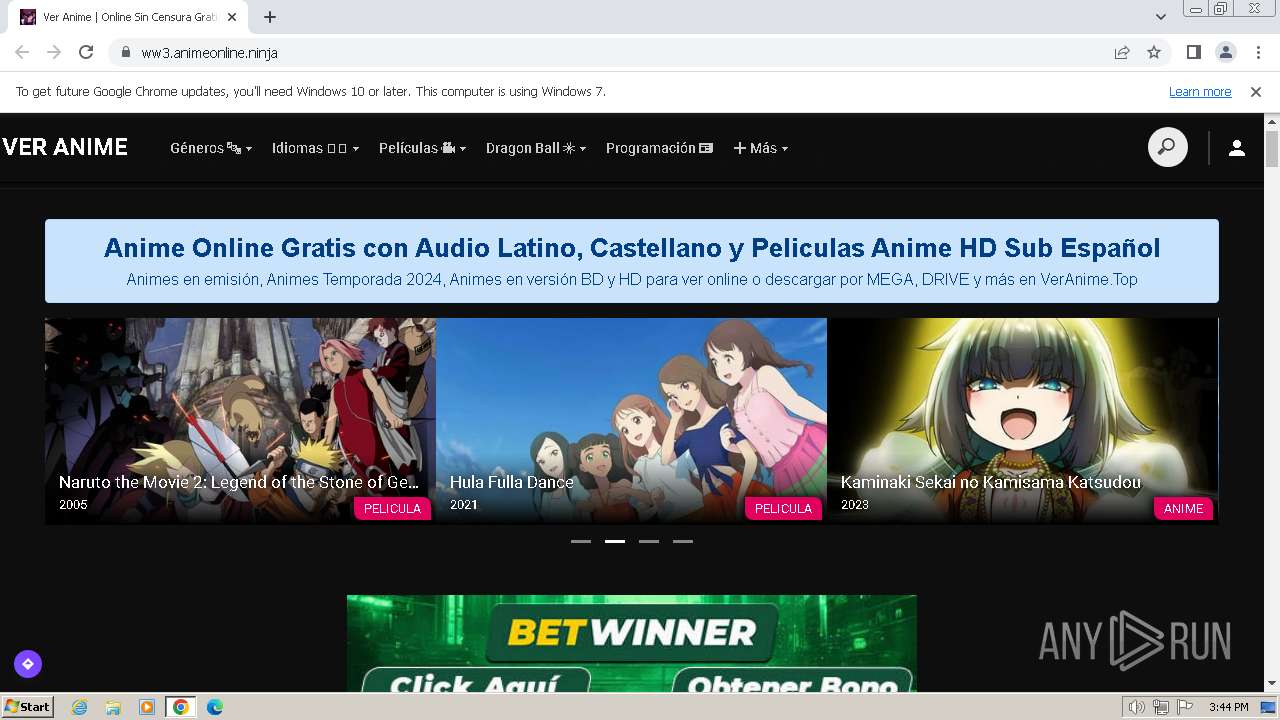Viewport: 1280px width, 720px height.
Task: Click the Anime Online Gratis heading text
Action: [631, 247]
